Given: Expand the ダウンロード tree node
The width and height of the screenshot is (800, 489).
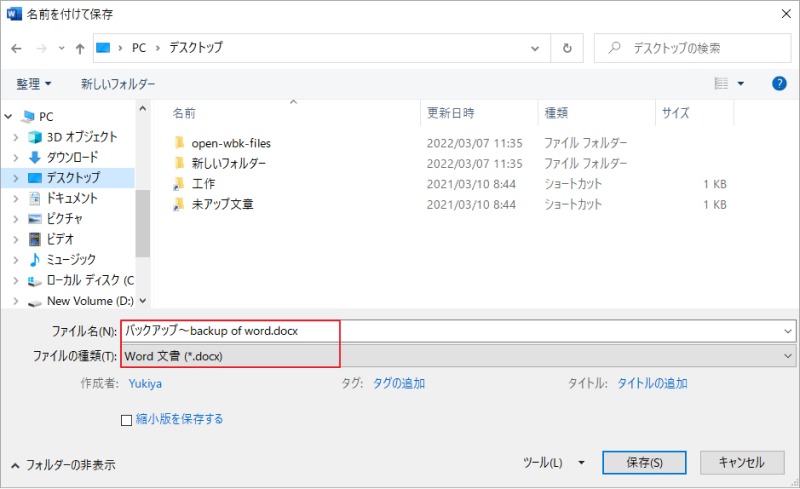Looking at the screenshot, I should 16,158.
